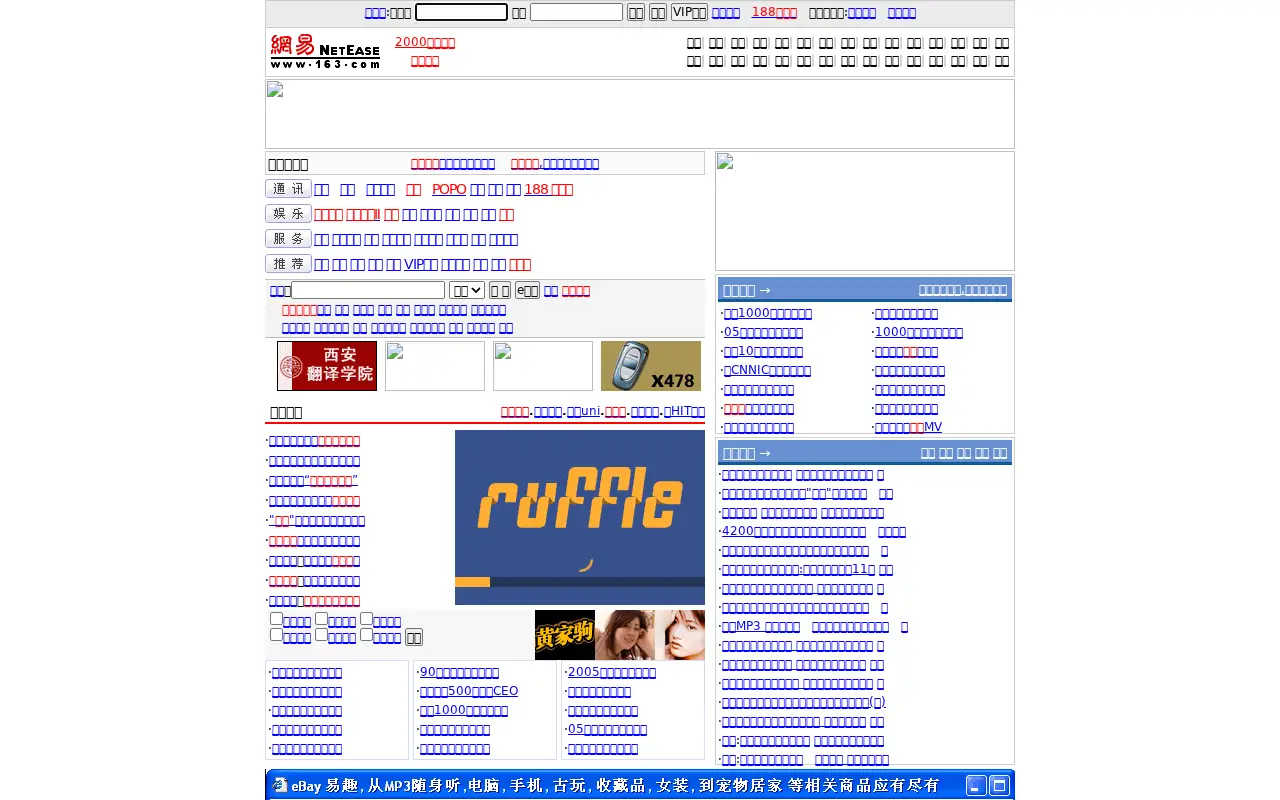Image resolution: width=1280 pixels, height=800 pixels.
Task: Focus the first login input in the top bar
Action: [461, 12]
